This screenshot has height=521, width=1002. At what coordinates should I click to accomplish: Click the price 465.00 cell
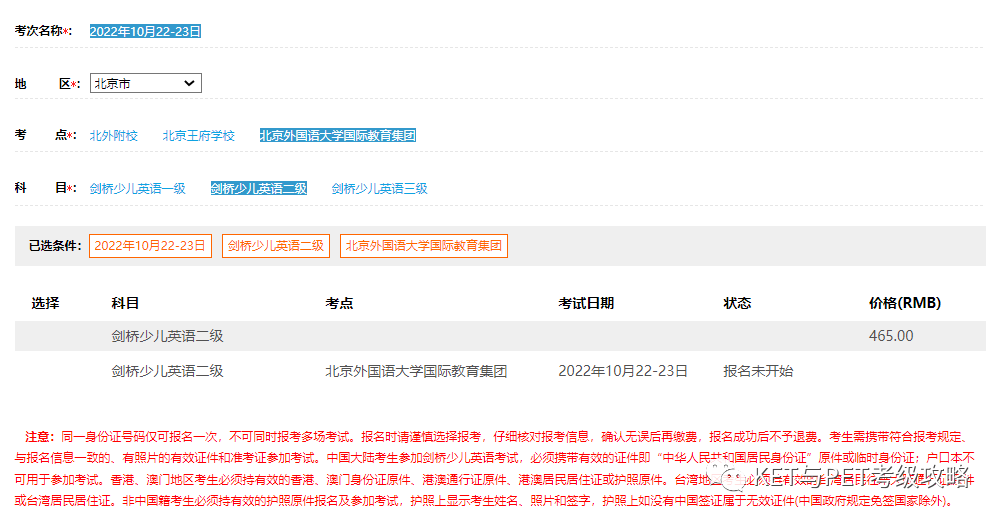click(891, 336)
